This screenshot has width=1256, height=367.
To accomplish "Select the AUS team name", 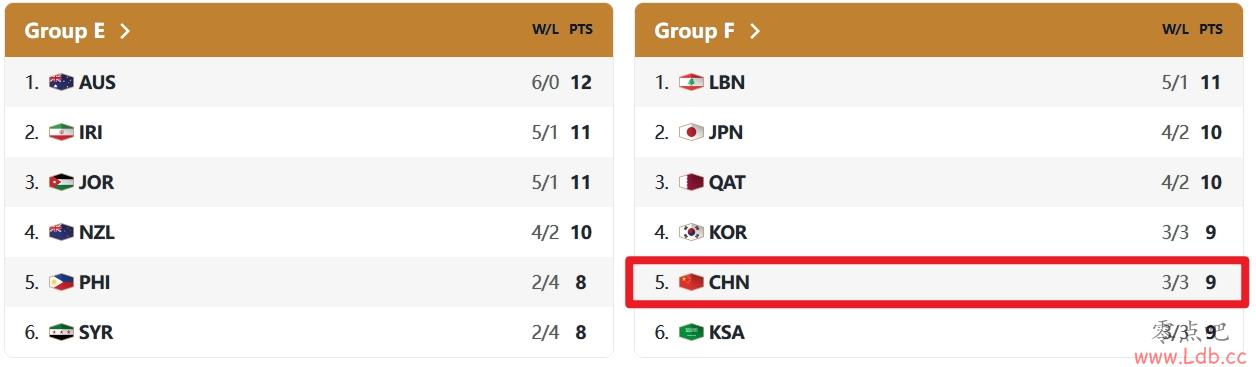I will (97, 82).
